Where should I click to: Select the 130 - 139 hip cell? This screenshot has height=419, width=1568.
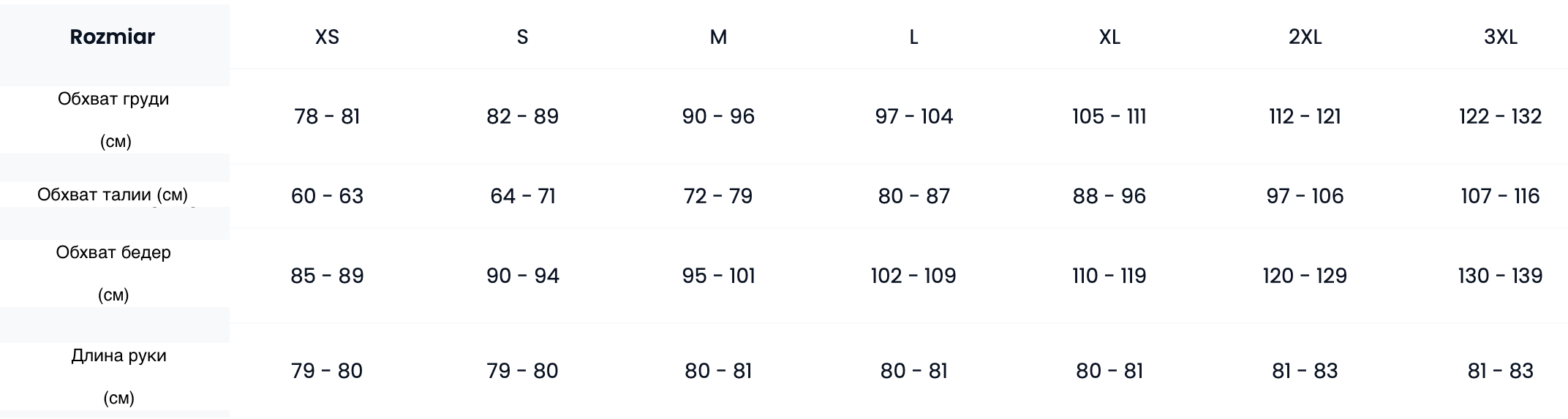1500,276
